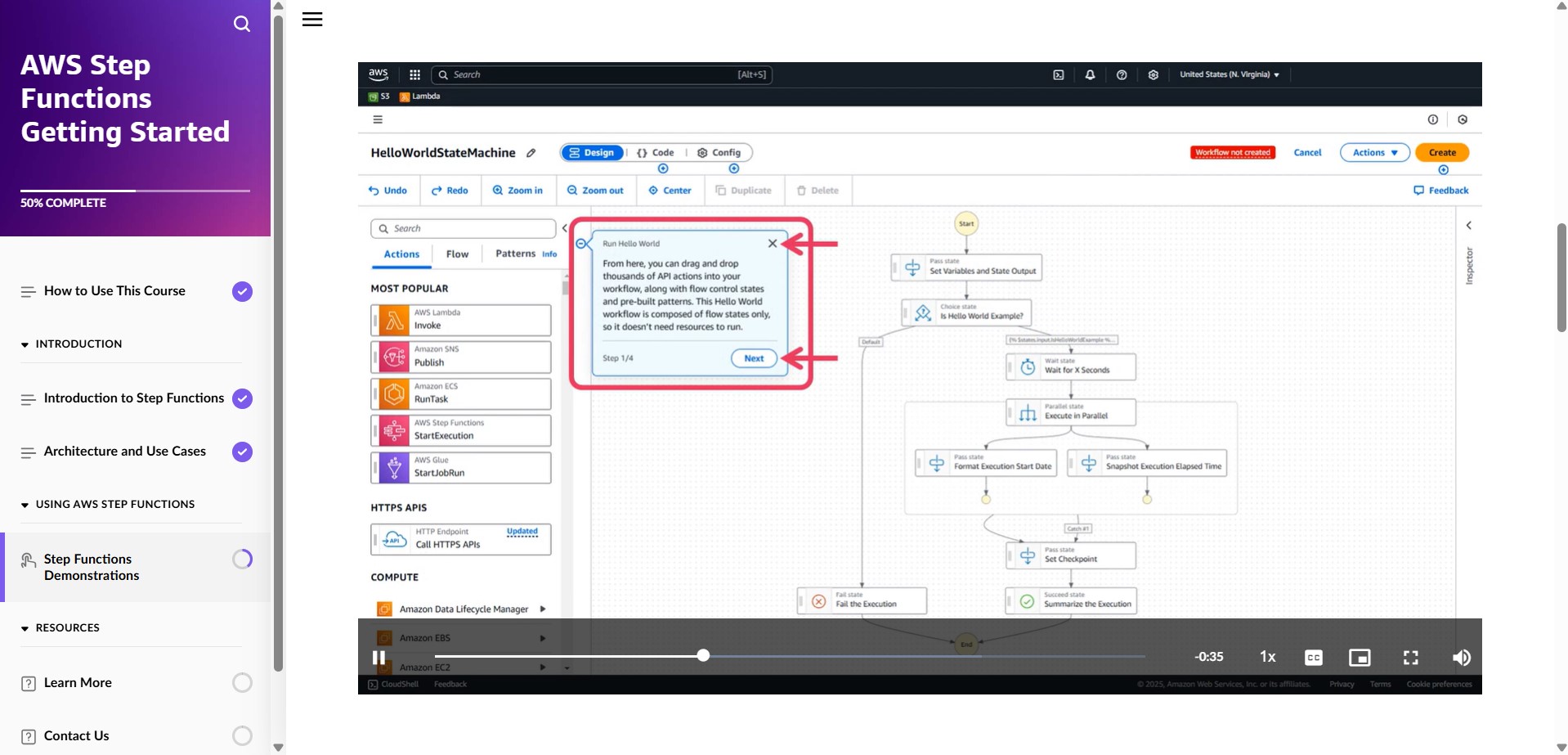Image resolution: width=1568 pixels, height=755 pixels.
Task: Select the Actions tab in states browser
Action: pyautogui.click(x=401, y=254)
